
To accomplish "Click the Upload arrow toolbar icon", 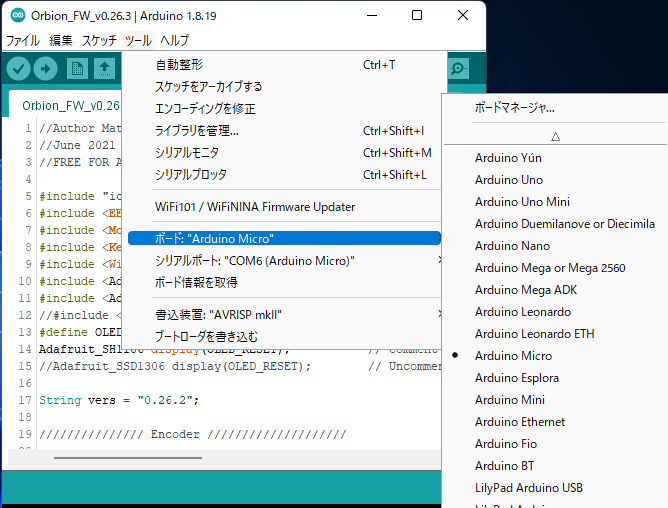I will coord(46,69).
